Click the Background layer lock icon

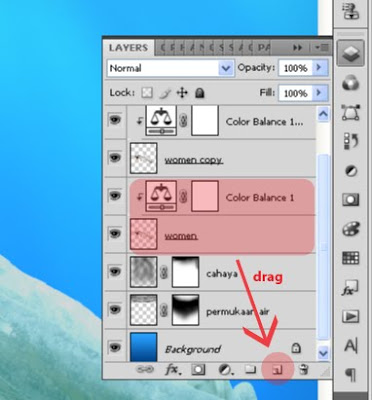[296, 348]
